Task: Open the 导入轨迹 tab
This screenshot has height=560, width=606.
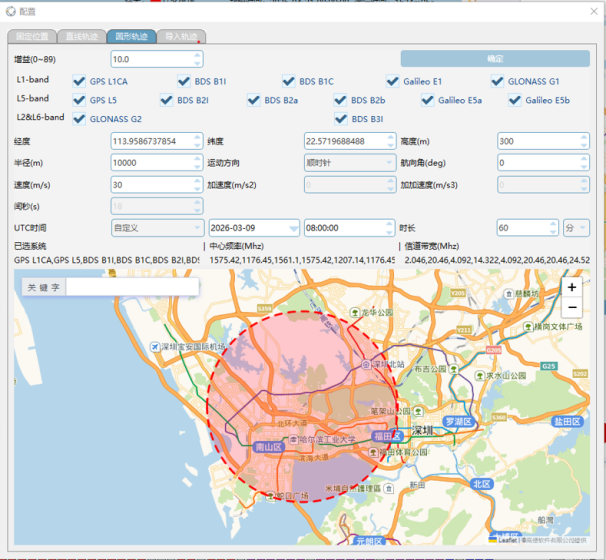Action: (x=181, y=36)
